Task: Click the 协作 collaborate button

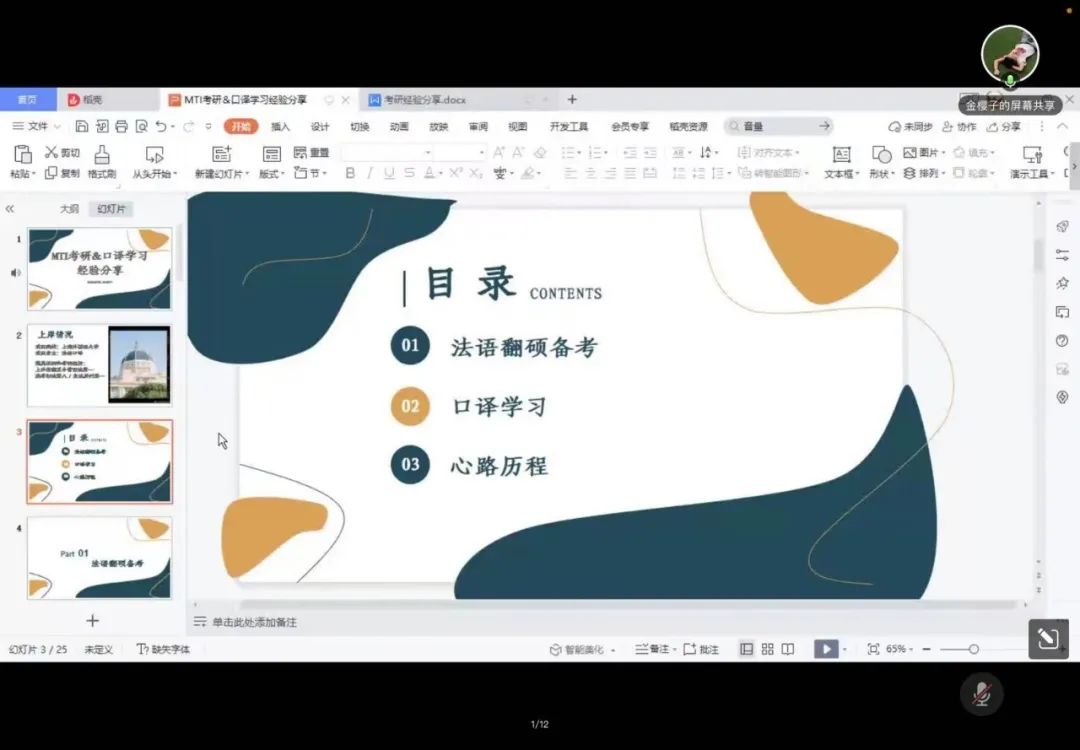Action: pos(960,127)
